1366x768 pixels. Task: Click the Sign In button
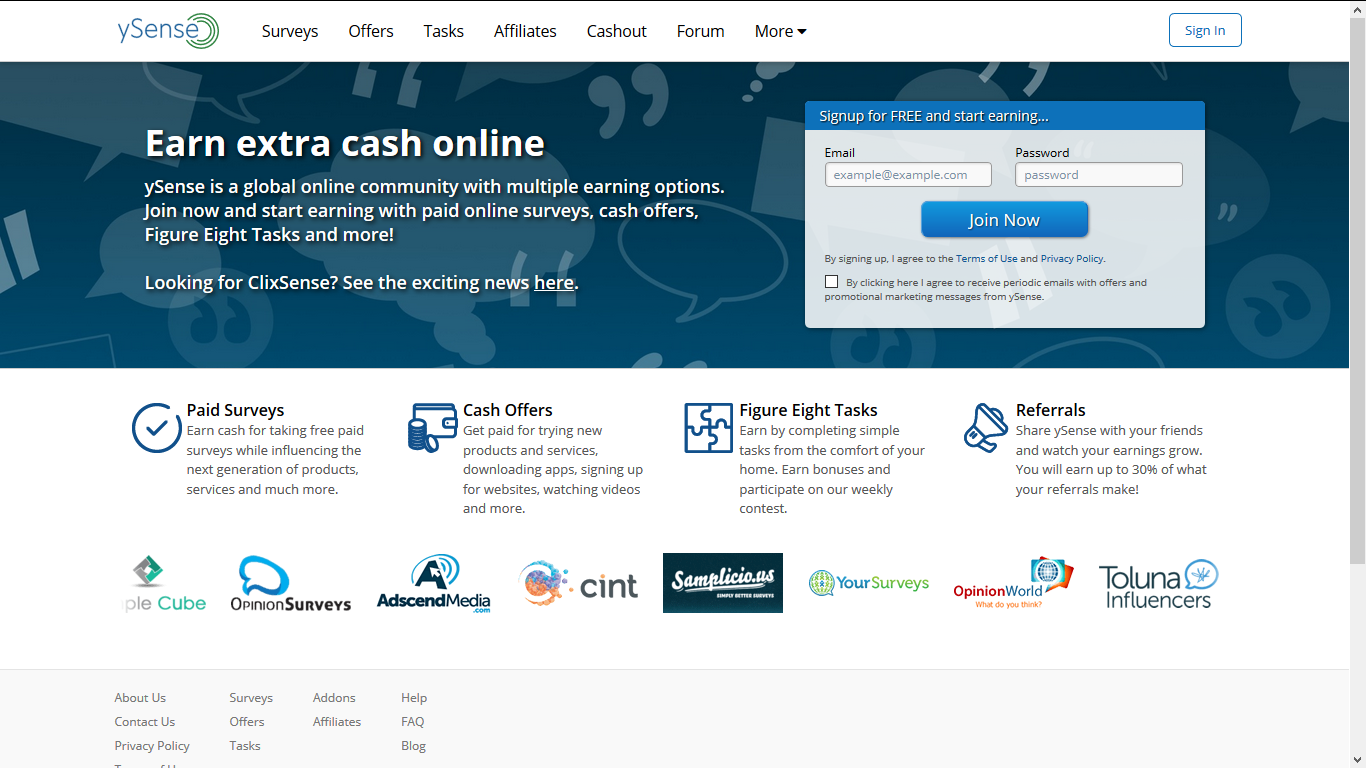point(1205,30)
